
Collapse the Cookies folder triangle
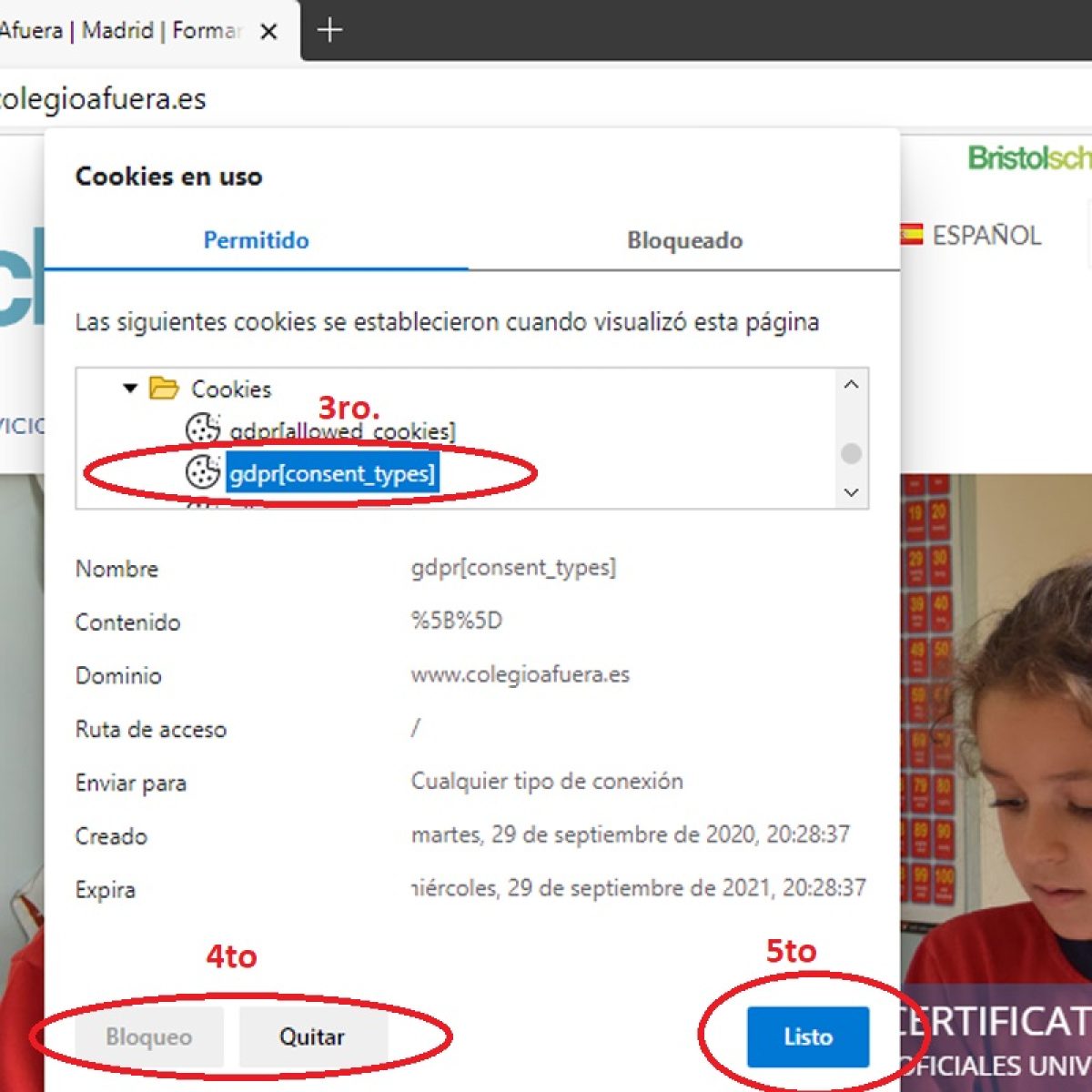click(x=130, y=389)
